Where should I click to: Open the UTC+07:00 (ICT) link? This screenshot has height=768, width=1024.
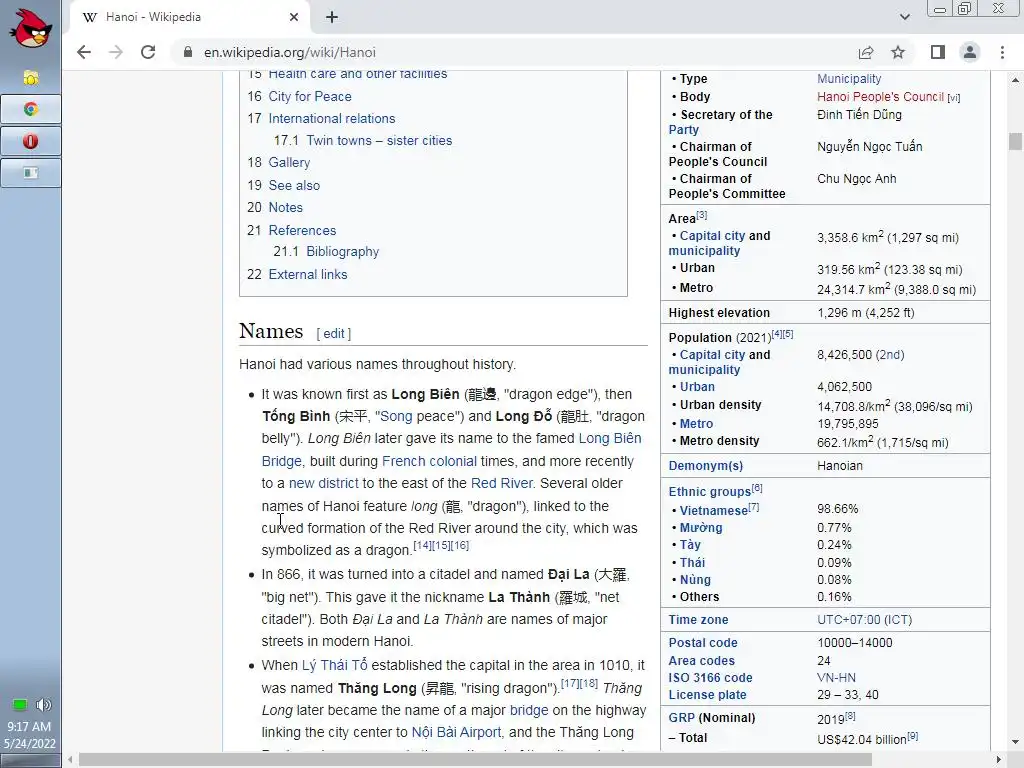(865, 620)
